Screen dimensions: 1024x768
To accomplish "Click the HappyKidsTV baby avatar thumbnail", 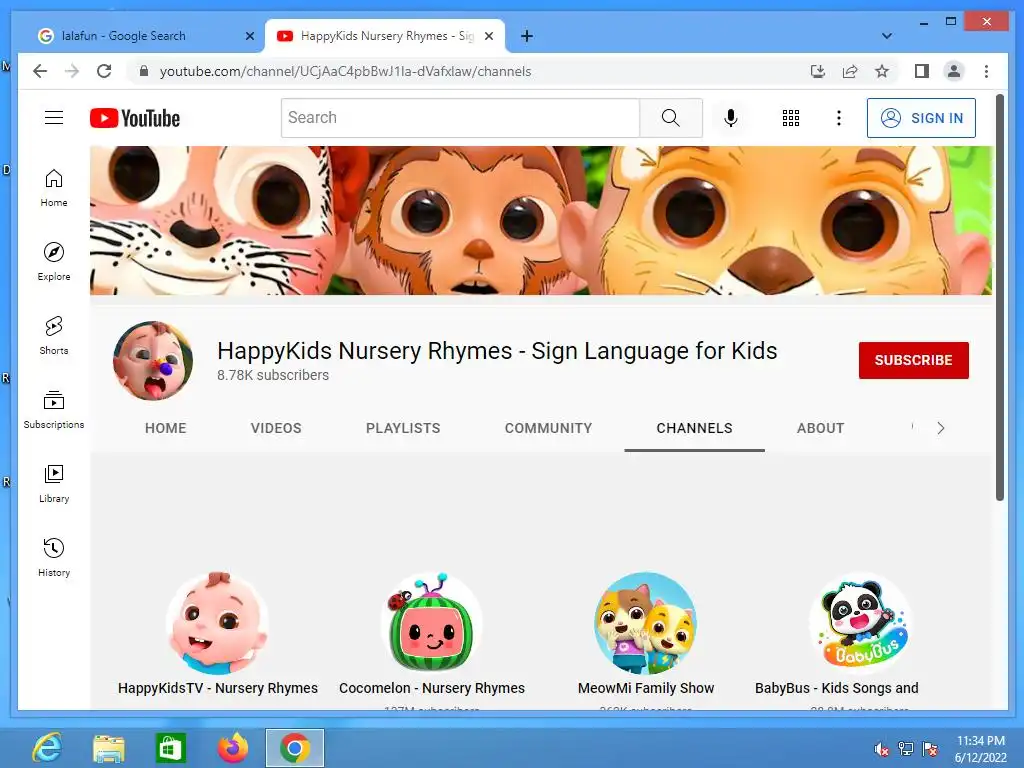I will (x=217, y=624).
